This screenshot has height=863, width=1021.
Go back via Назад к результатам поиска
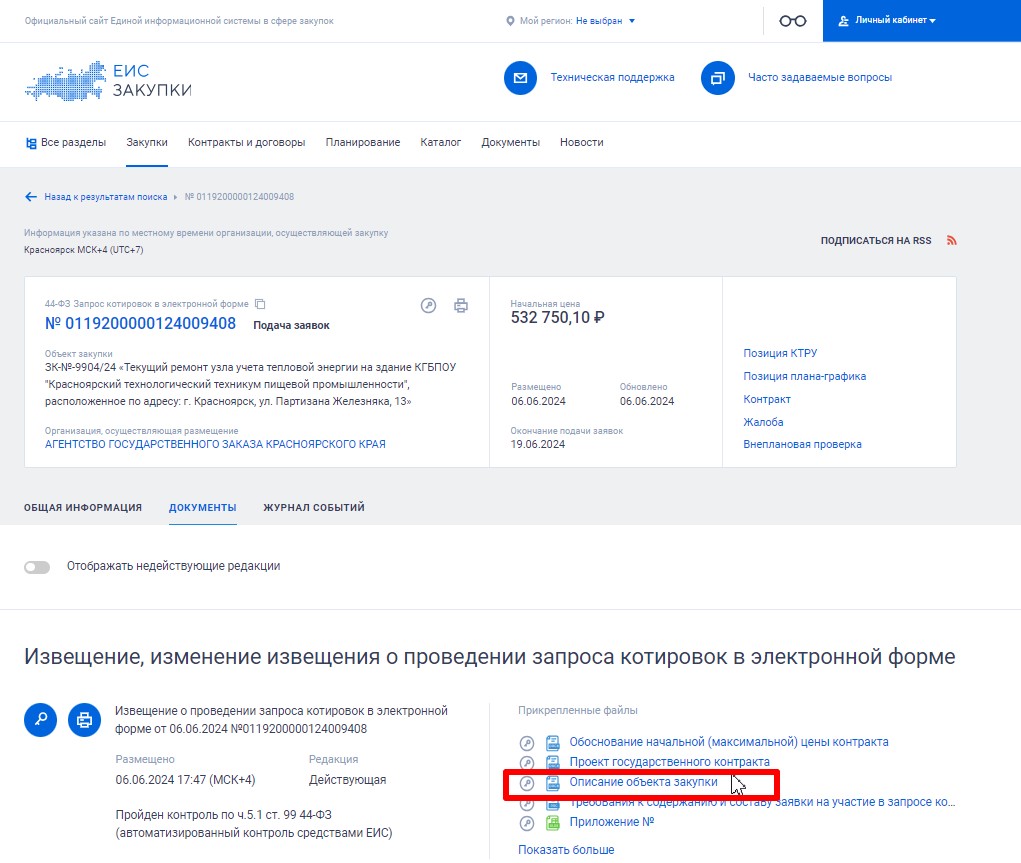[x=105, y=197]
